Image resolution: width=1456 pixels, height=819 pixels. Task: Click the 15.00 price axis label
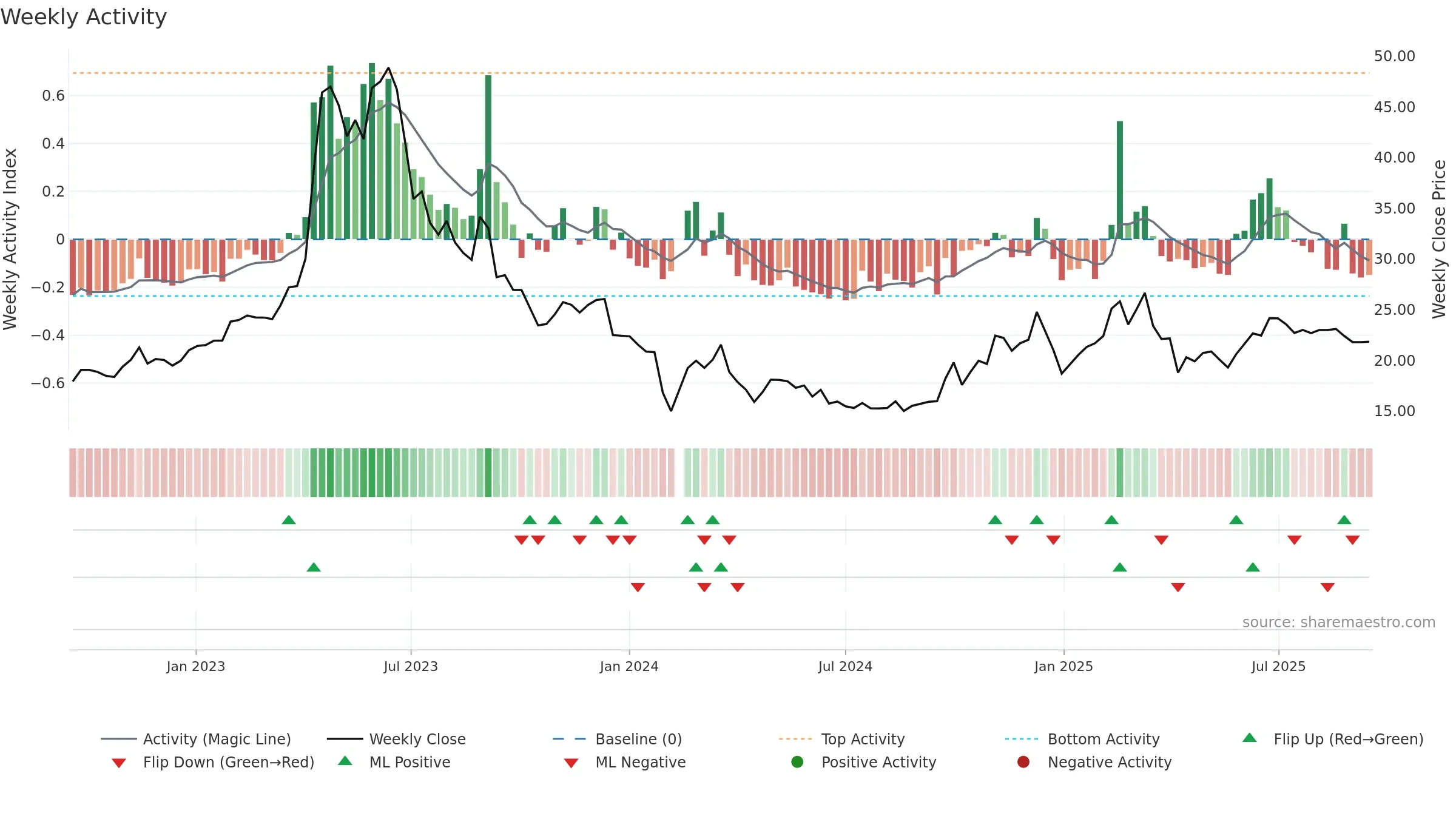(1394, 411)
